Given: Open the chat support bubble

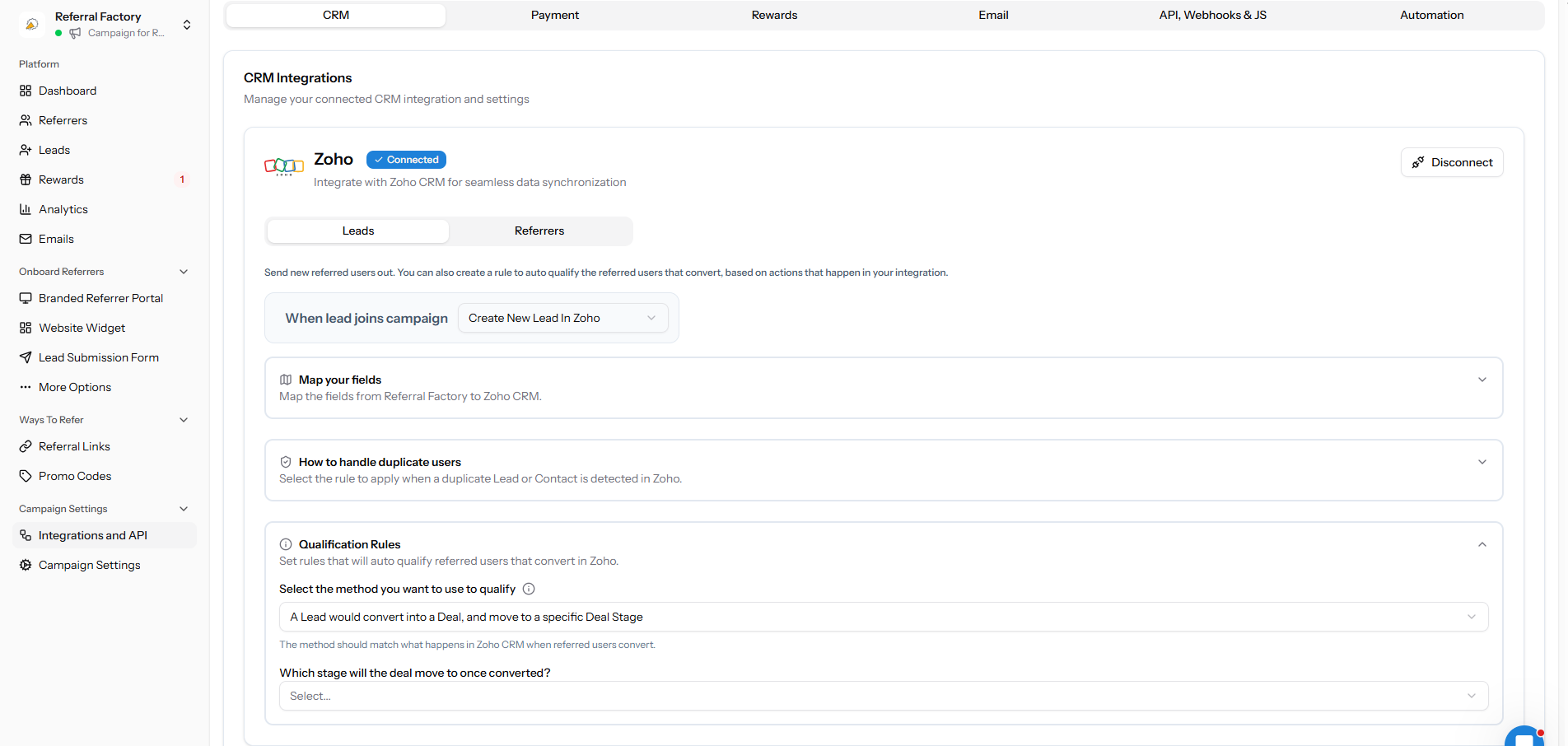Looking at the screenshot, I should click(1525, 736).
